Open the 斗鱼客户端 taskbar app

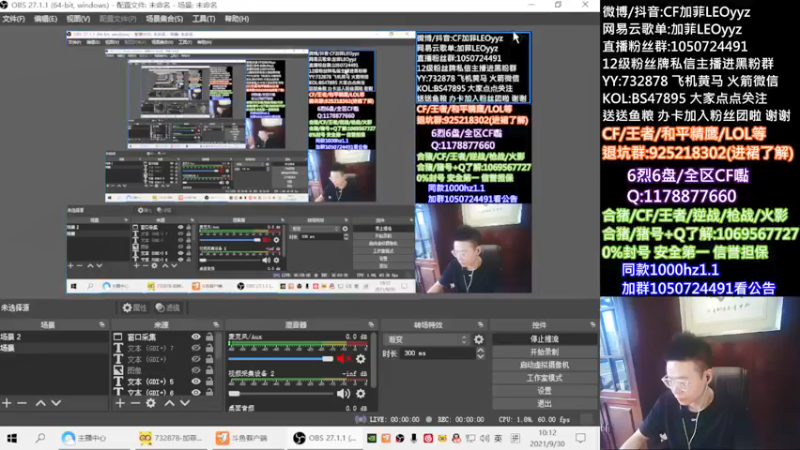pyautogui.click(x=242, y=438)
